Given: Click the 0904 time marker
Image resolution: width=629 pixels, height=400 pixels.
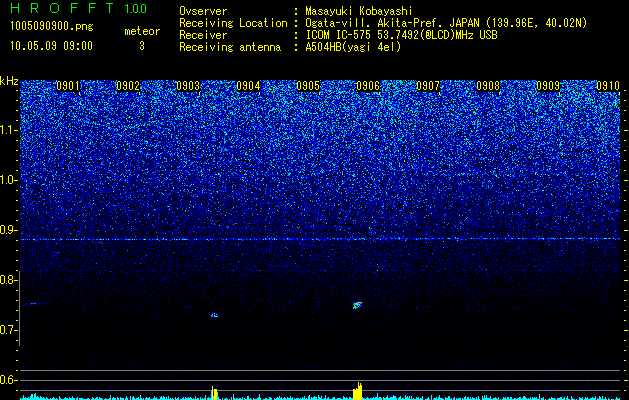Looking at the screenshot, I should point(248,86).
